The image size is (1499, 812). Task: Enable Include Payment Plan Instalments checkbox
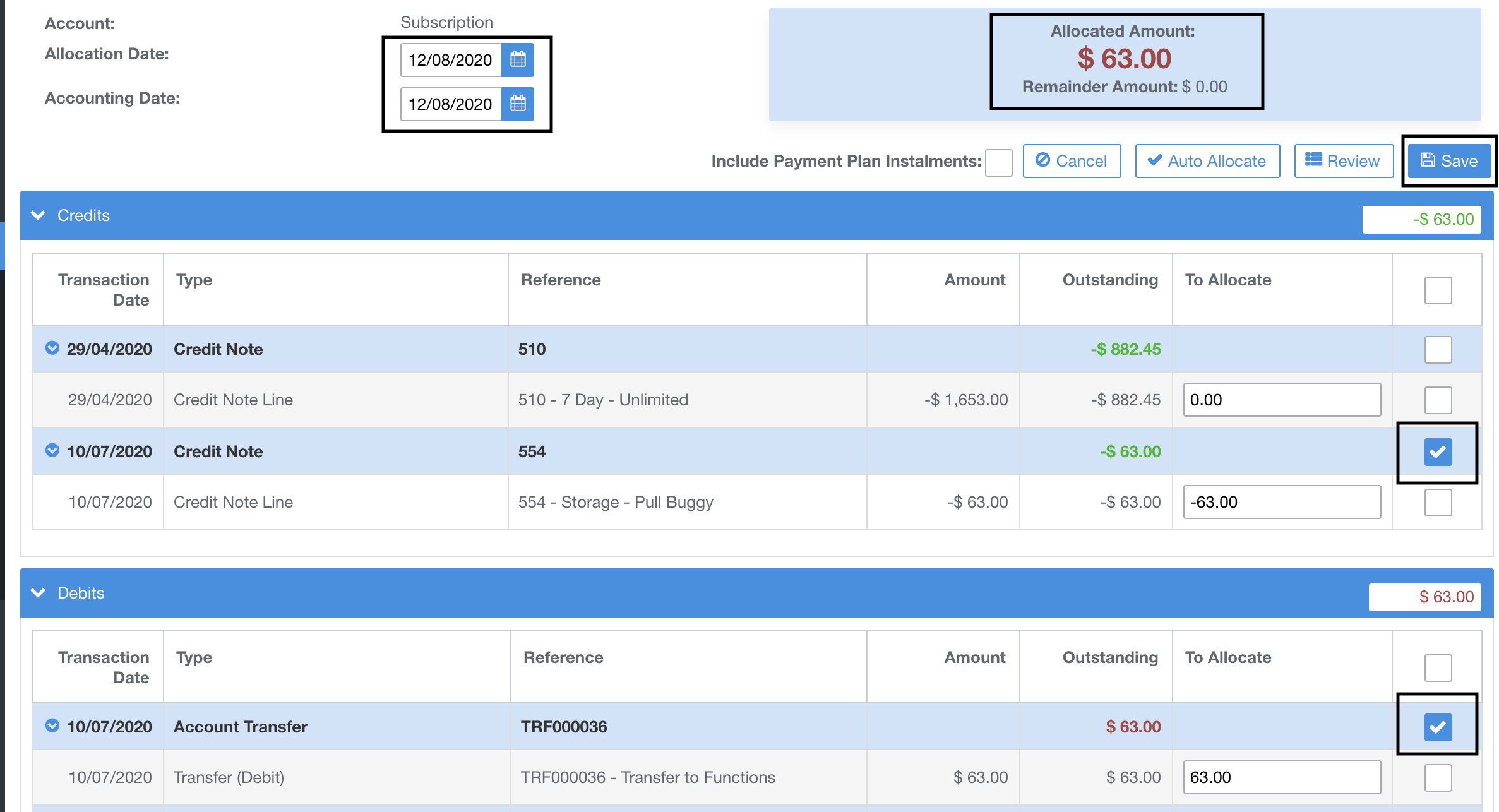998,162
